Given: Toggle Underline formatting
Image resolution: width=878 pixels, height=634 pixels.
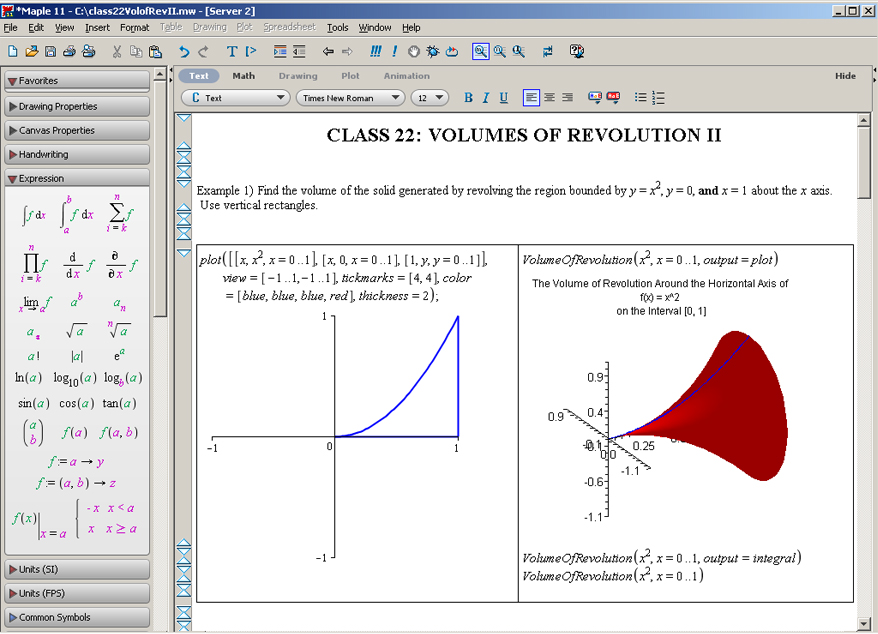Looking at the screenshot, I should [503, 98].
